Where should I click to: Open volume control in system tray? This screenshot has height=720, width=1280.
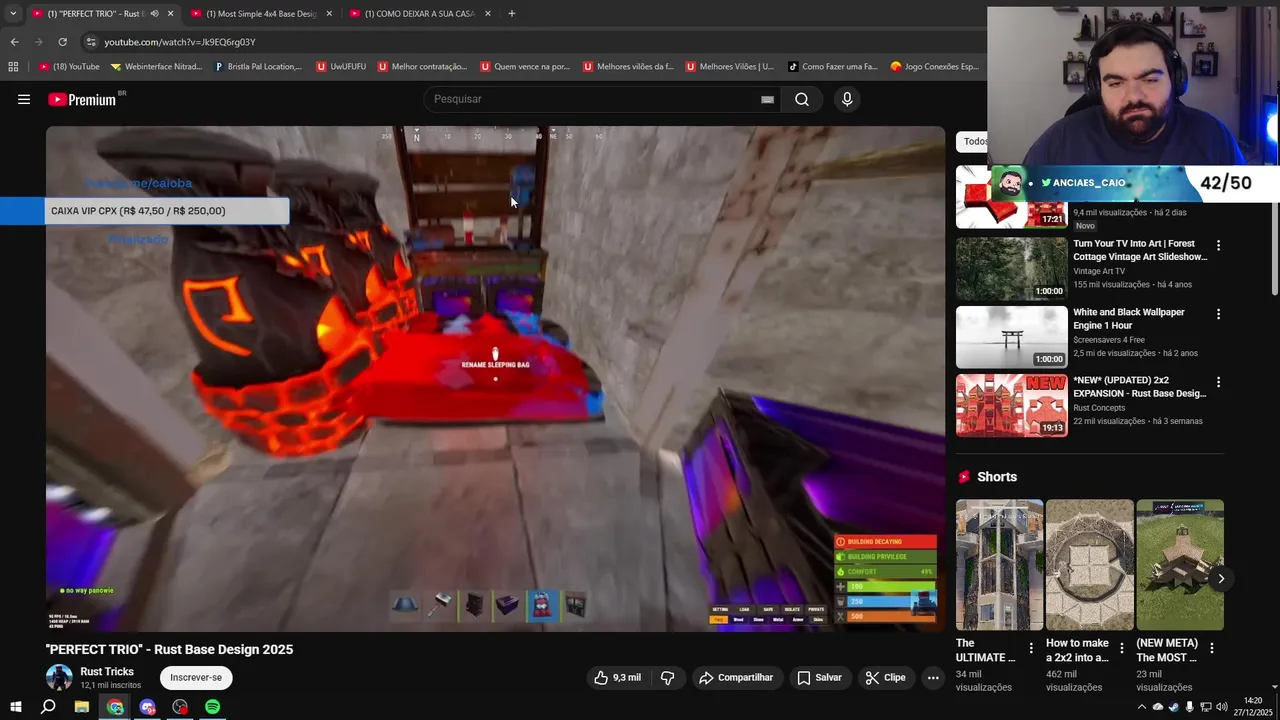[x=1221, y=707]
